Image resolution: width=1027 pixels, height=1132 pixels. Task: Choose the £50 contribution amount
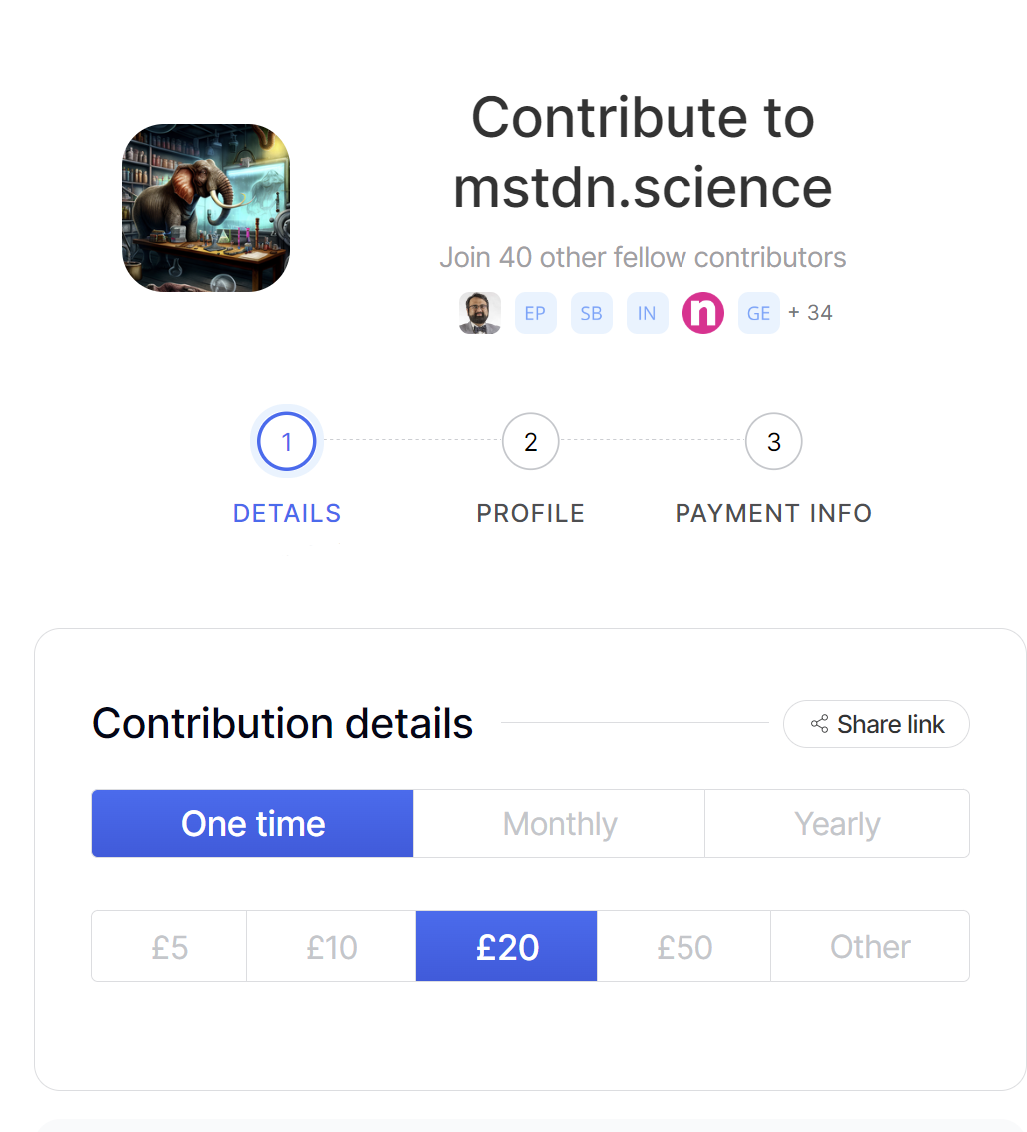pyautogui.click(x=684, y=946)
